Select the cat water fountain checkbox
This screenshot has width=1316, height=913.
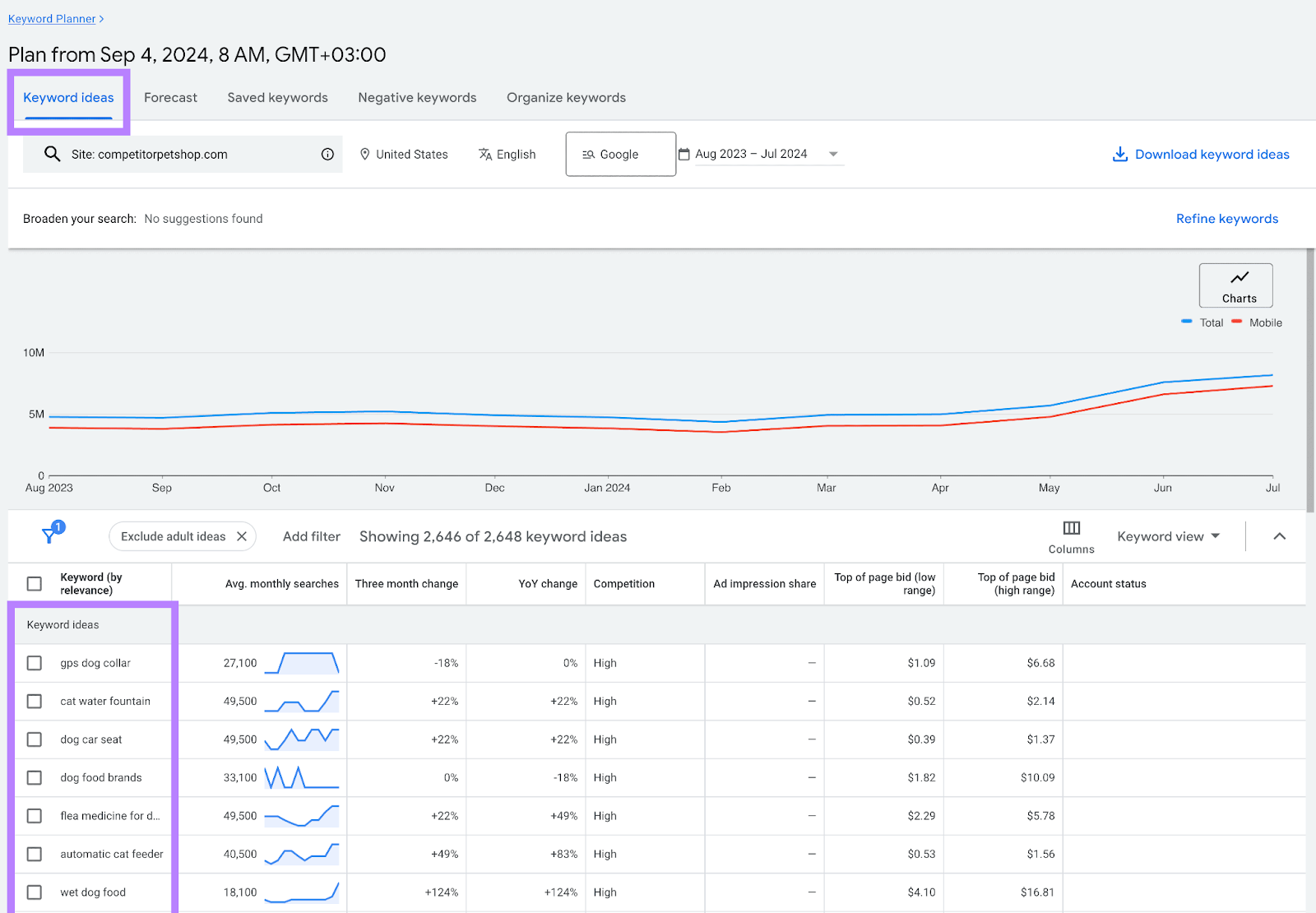click(x=35, y=702)
